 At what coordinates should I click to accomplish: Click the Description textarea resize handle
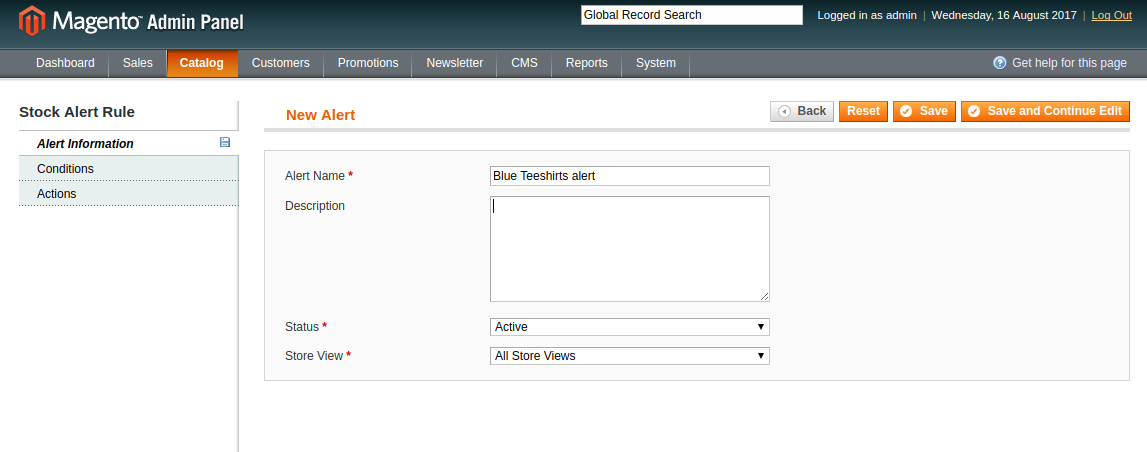pos(764,296)
